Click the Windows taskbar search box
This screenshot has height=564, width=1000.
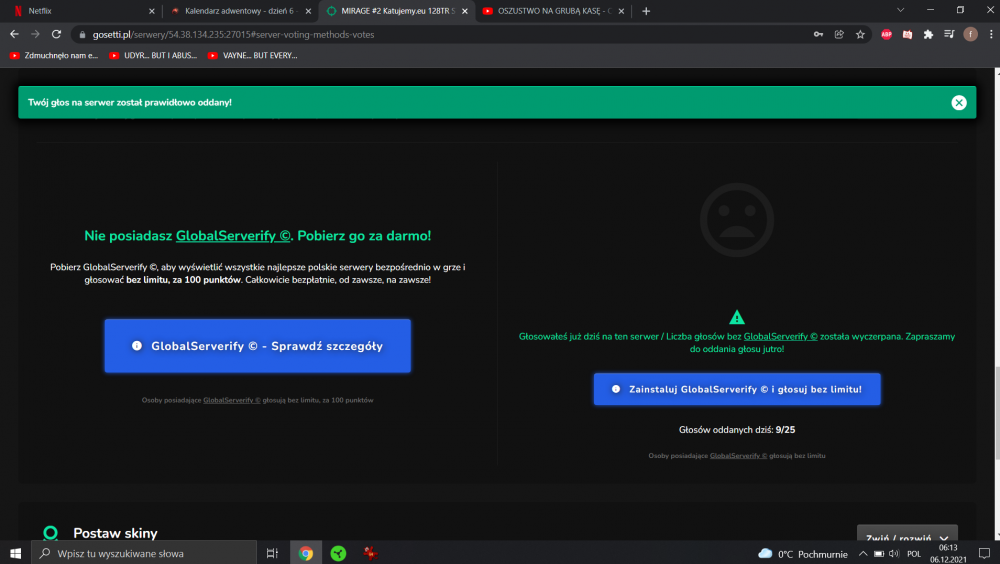pyautogui.click(x=143, y=553)
